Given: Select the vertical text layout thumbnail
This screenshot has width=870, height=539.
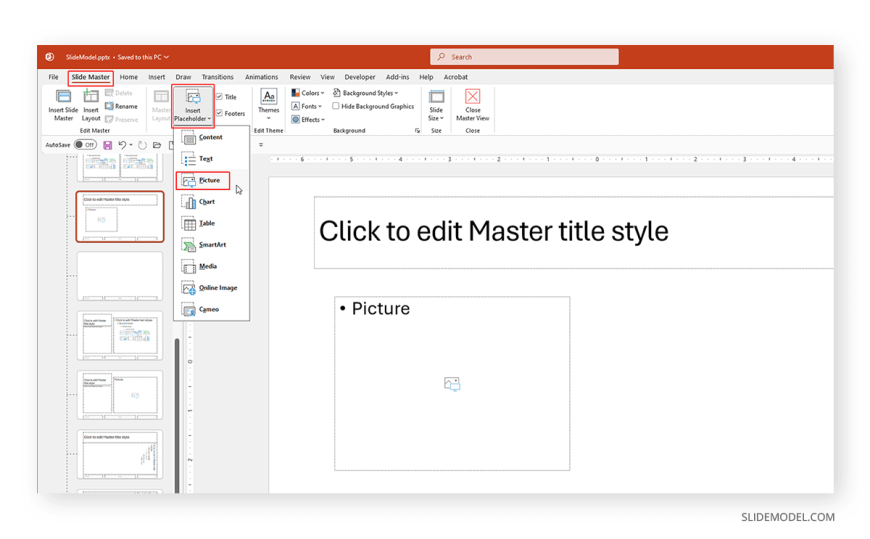Looking at the screenshot, I should point(120,455).
